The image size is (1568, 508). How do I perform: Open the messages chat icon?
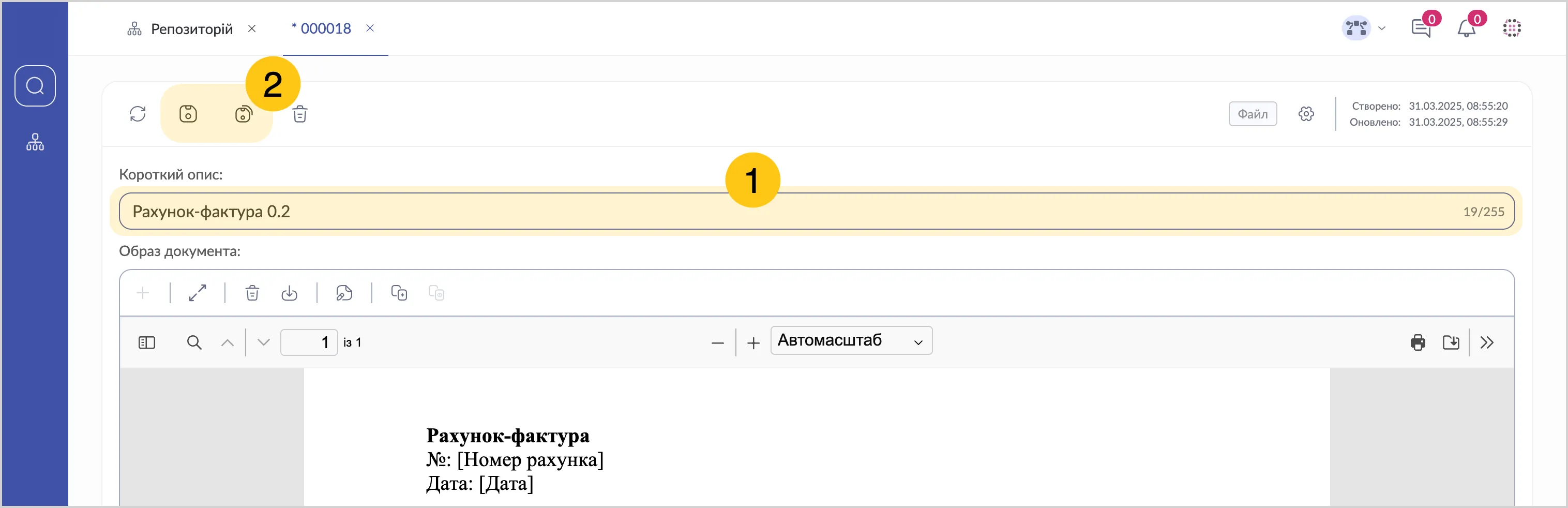point(1421,28)
